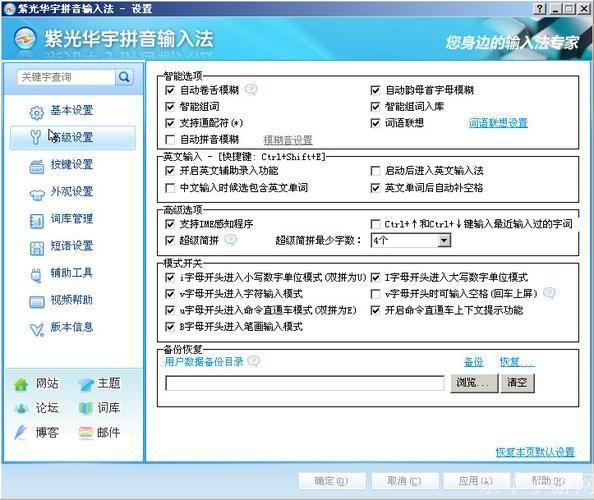This screenshot has width=594, height=500.
Task: Click the envelope icon beside 邮件
Action: [x=86, y=432]
